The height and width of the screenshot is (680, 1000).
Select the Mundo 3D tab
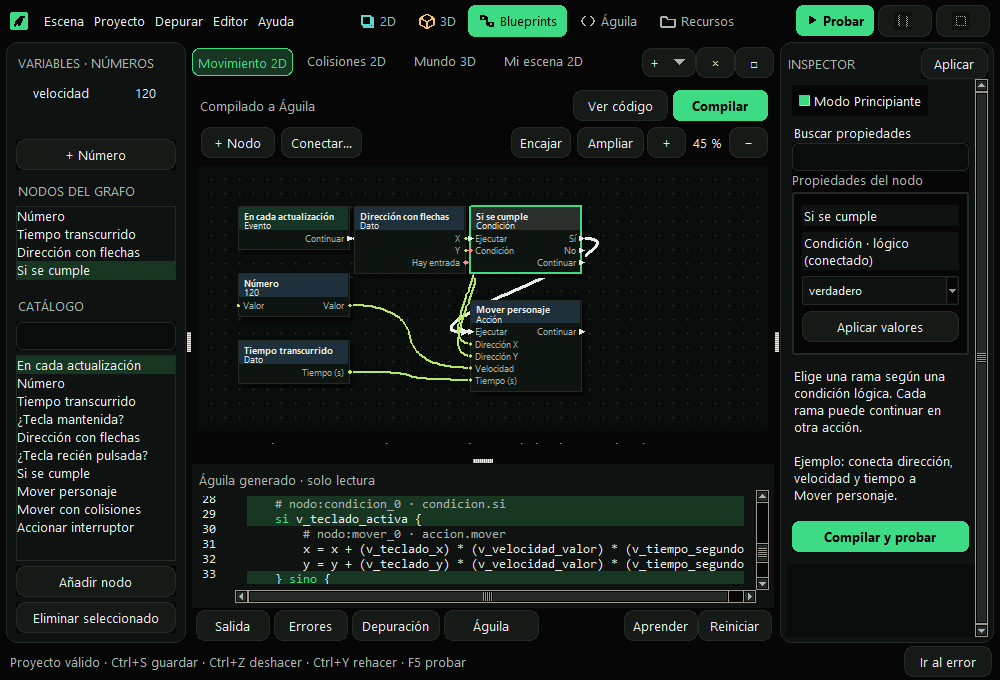coord(445,62)
